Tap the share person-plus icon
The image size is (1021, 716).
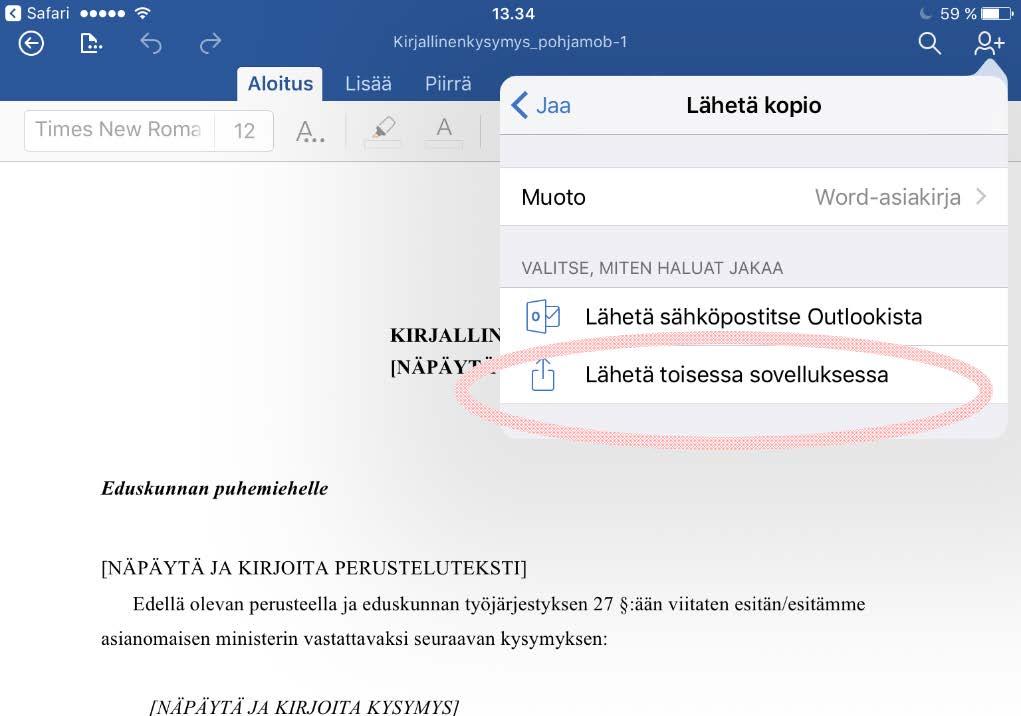989,44
